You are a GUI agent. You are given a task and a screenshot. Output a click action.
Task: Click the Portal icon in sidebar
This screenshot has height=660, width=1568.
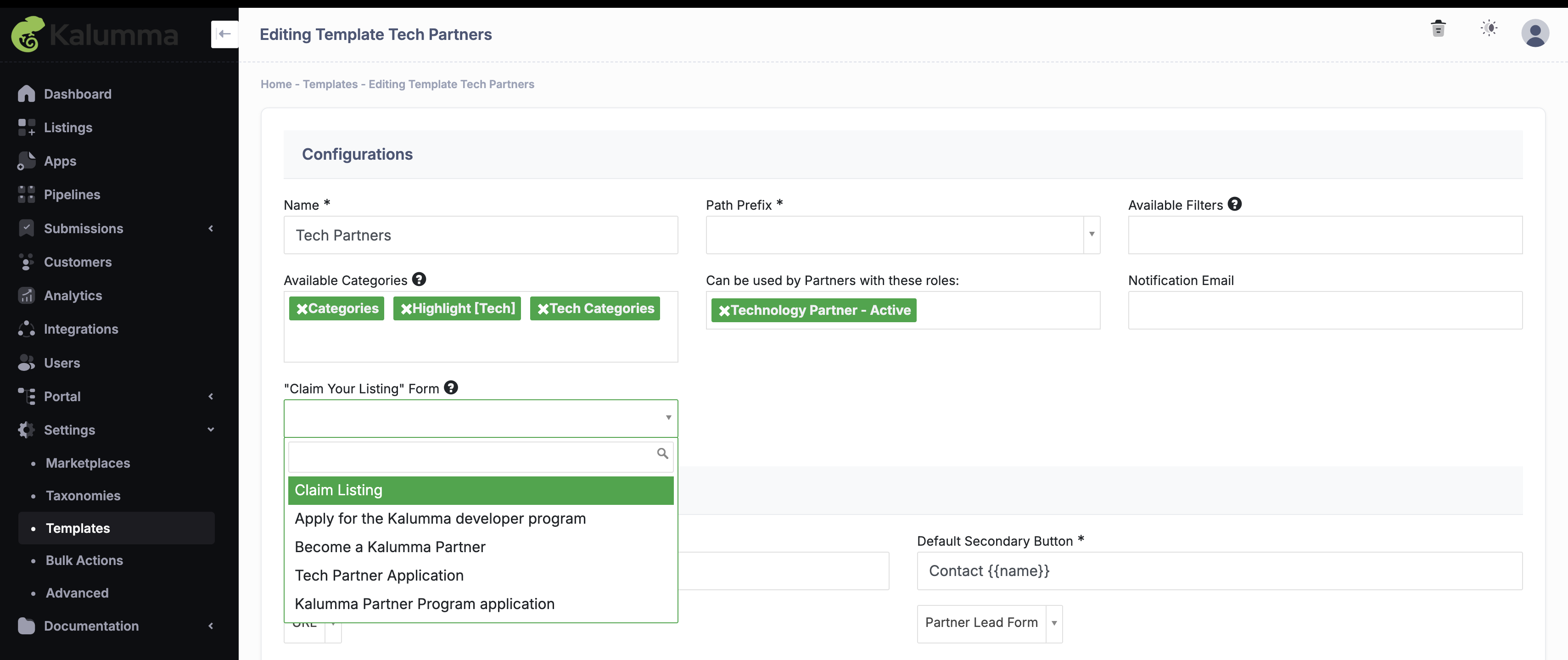26,397
